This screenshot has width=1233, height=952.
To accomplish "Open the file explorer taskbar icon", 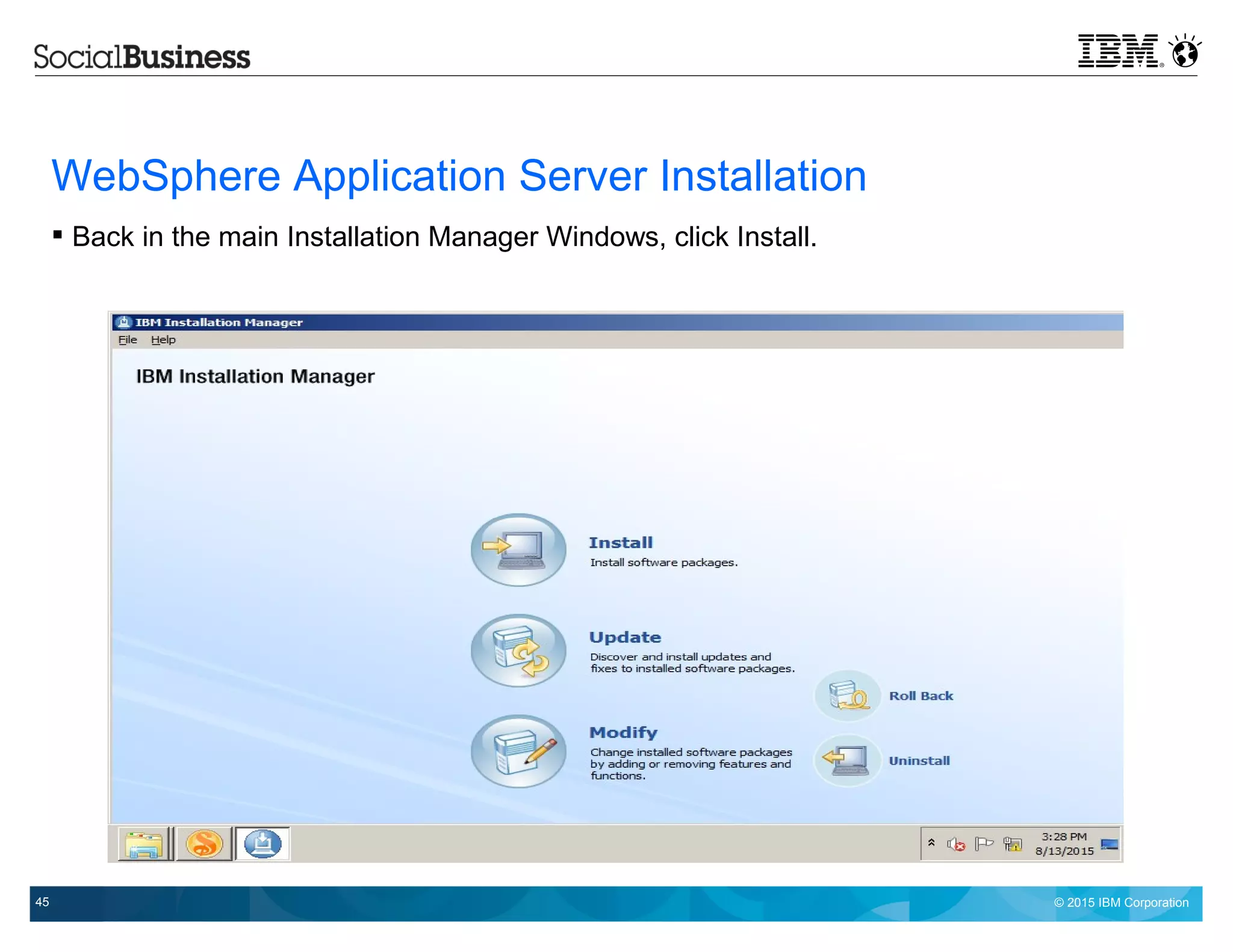I will point(144,844).
